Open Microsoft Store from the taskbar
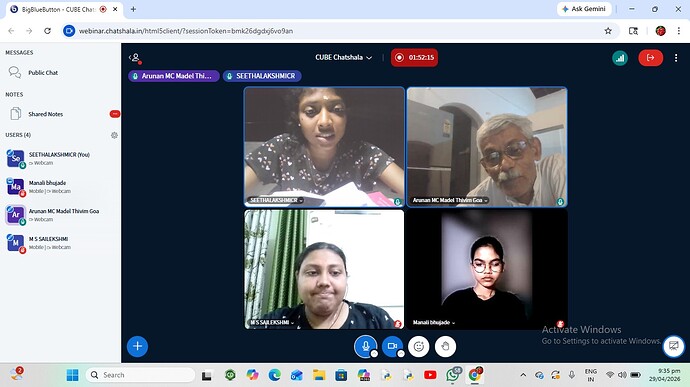690x387 pixels. (x=341, y=375)
